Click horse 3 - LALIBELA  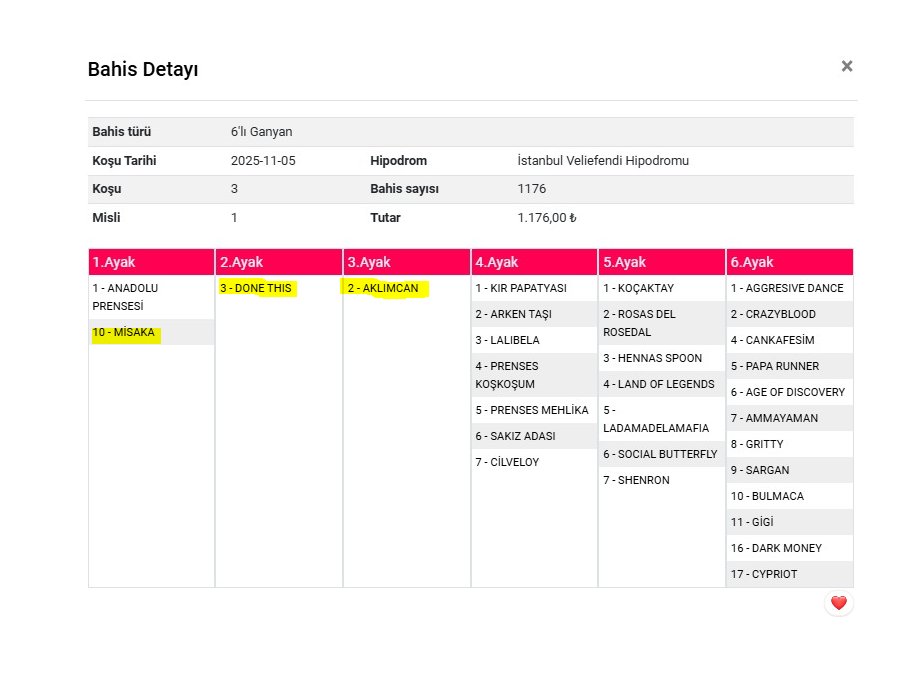point(535,340)
